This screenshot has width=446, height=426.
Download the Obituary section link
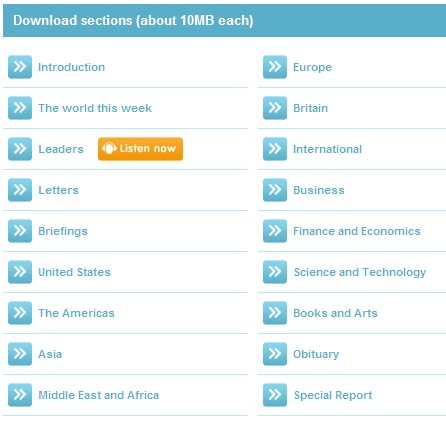click(x=316, y=354)
